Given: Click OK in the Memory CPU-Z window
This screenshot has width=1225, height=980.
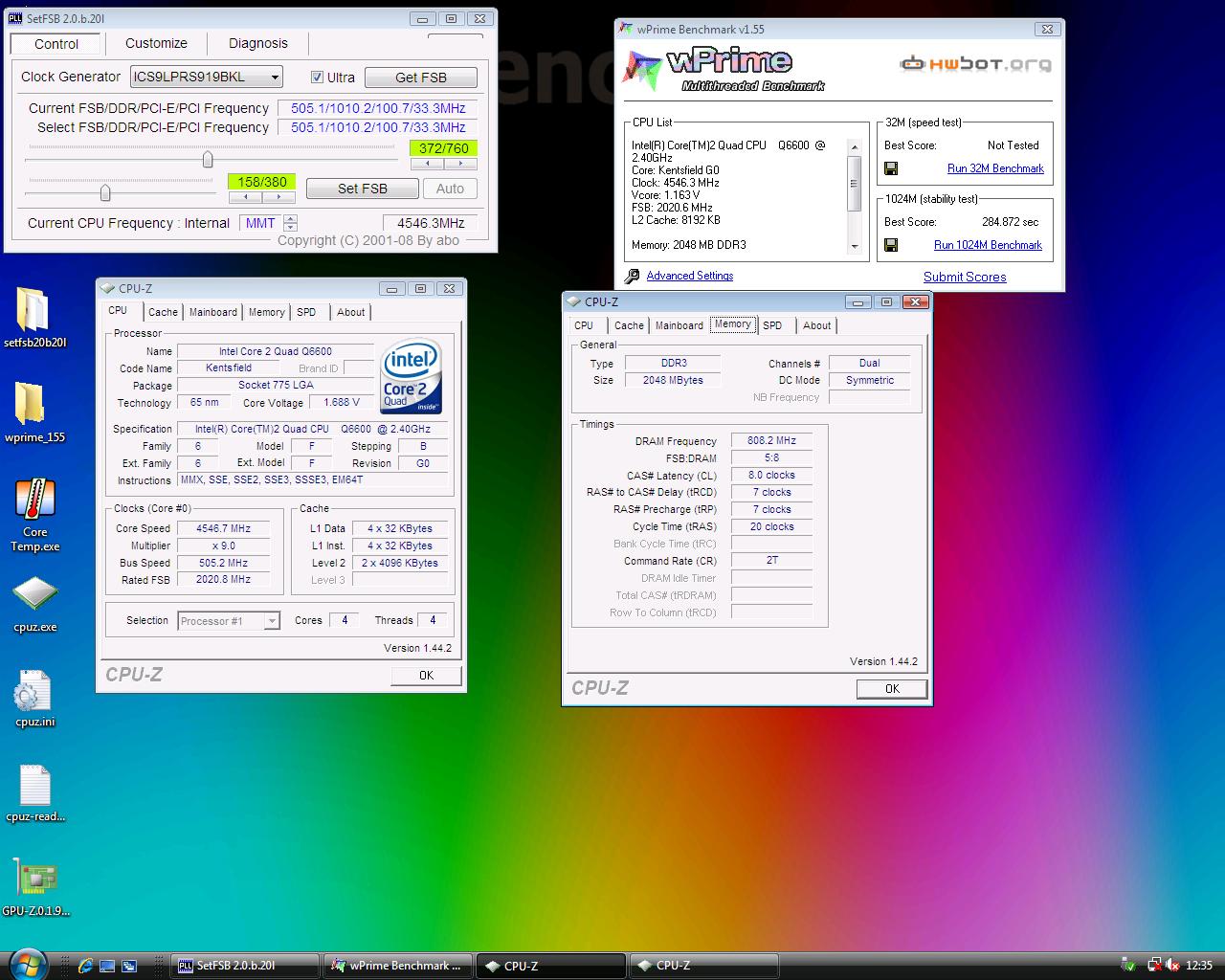Looking at the screenshot, I should [x=892, y=688].
